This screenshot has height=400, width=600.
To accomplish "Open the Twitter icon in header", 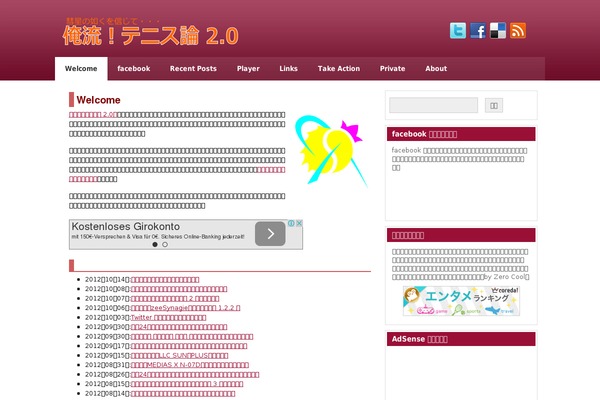I will click(x=458, y=31).
